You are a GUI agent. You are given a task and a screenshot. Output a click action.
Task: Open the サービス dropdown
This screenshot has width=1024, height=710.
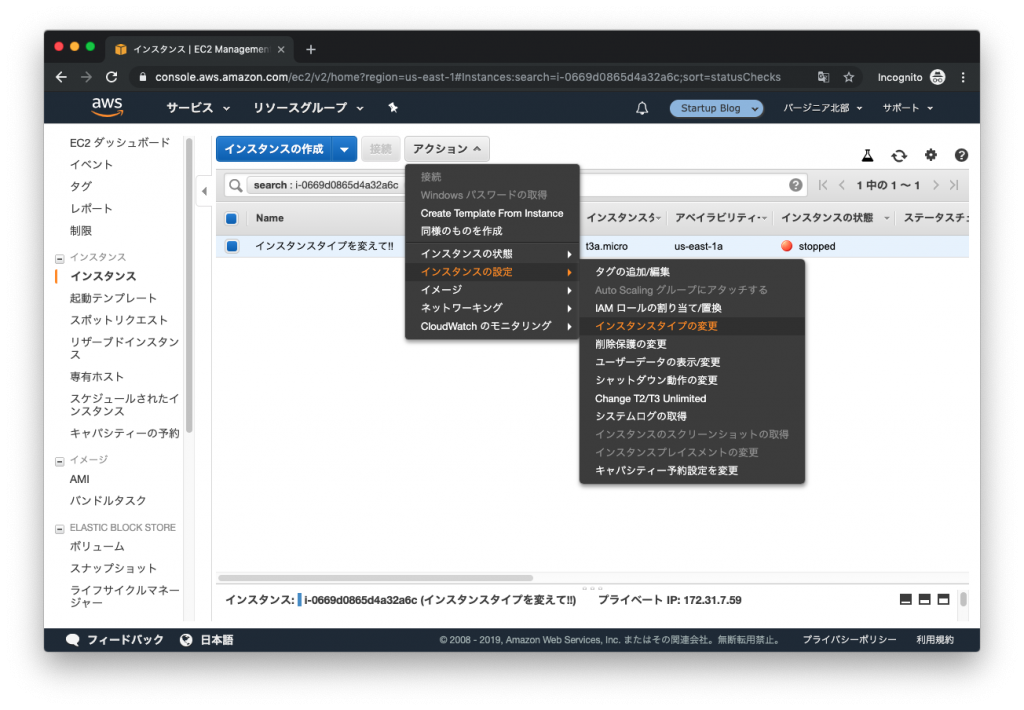198,108
